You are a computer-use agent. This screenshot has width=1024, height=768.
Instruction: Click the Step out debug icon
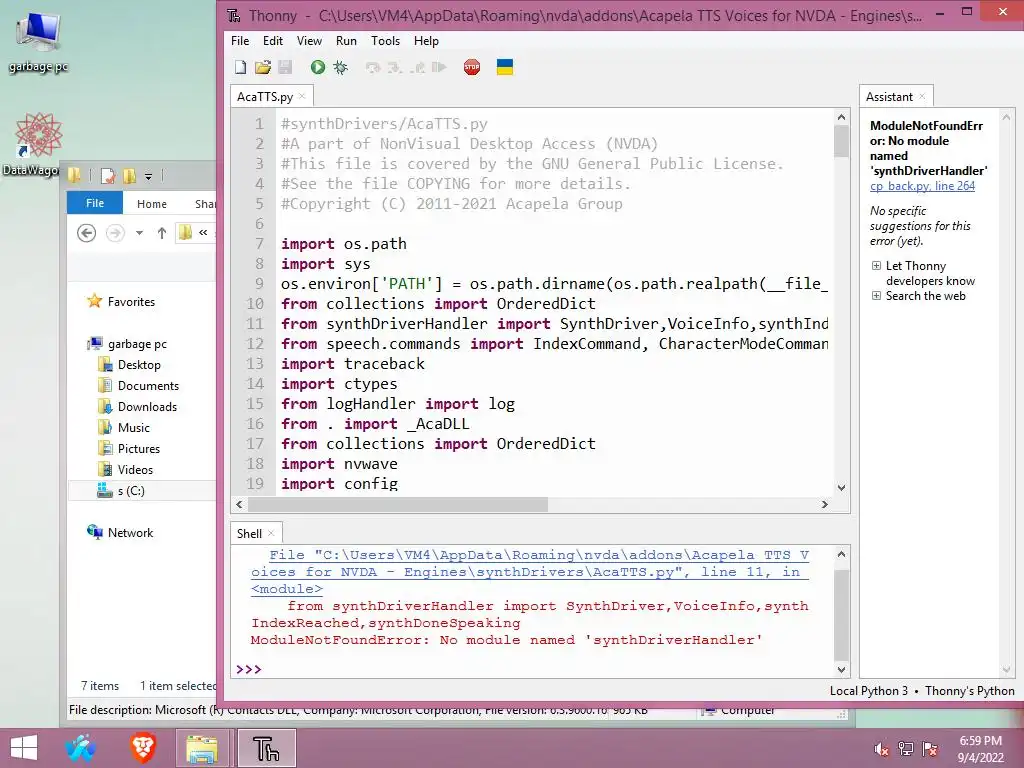(x=417, y=67)
